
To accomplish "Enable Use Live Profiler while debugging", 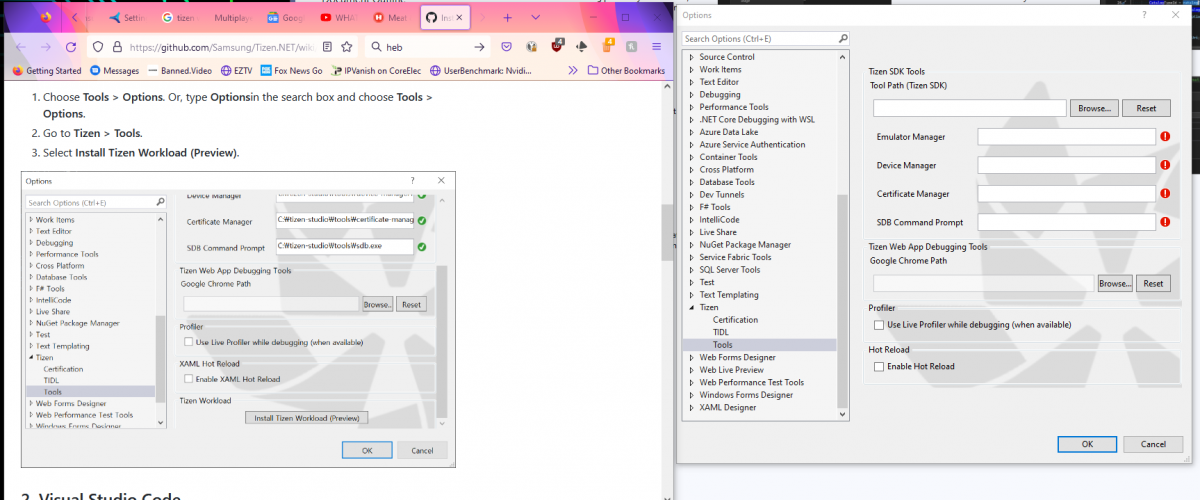I will point(879,325).
